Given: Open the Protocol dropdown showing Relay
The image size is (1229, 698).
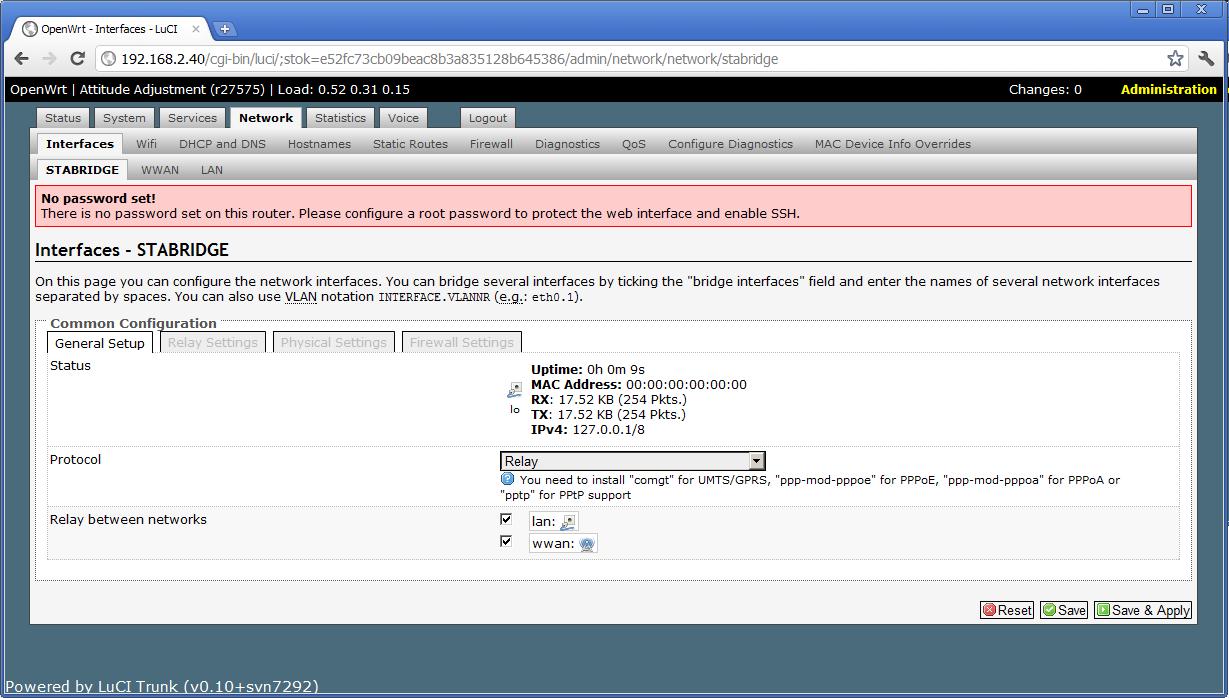Looking at the screenshot, I should click(632, 461).
